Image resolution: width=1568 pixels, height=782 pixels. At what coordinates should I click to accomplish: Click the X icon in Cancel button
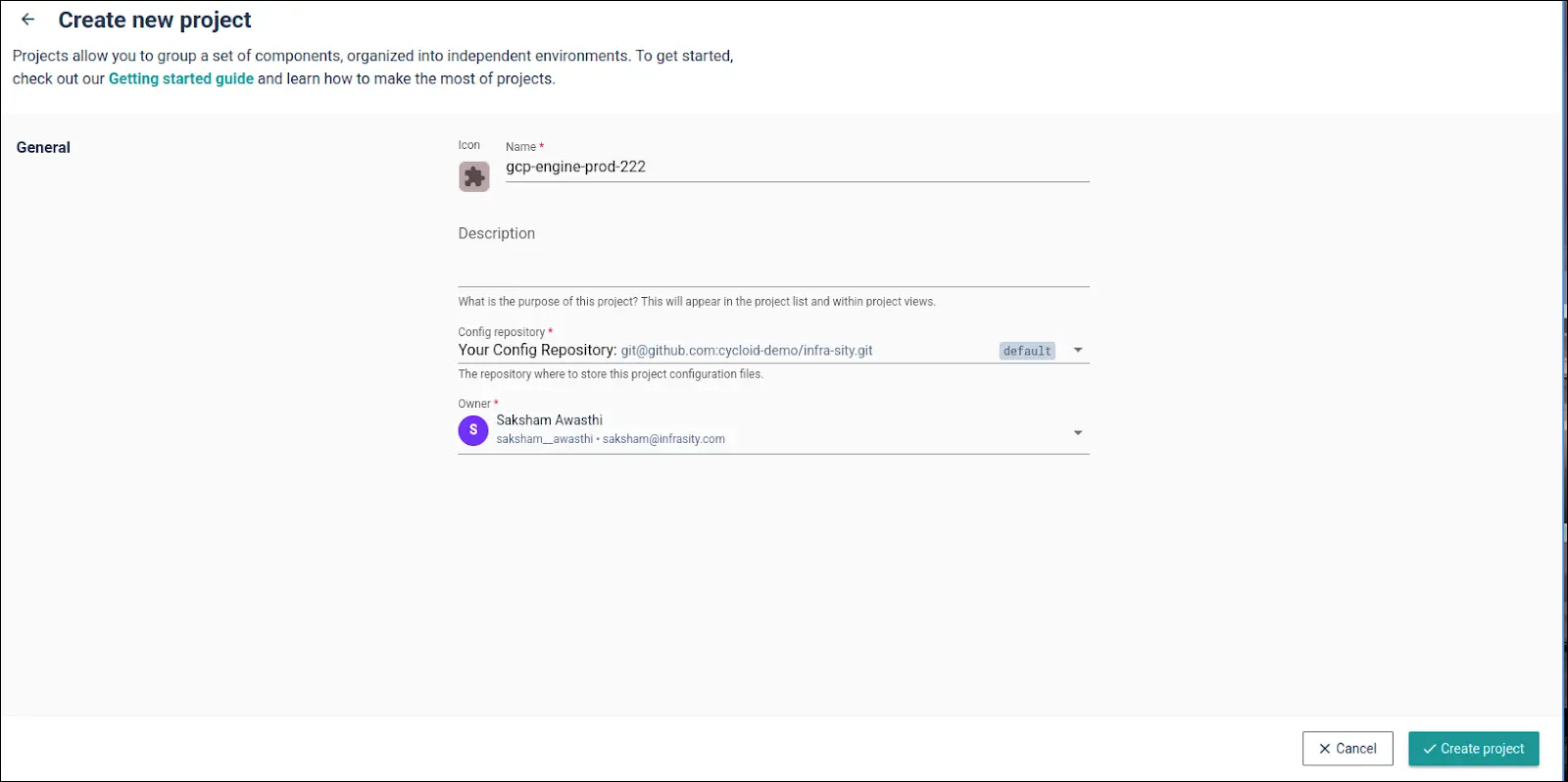click(1325, 749)
